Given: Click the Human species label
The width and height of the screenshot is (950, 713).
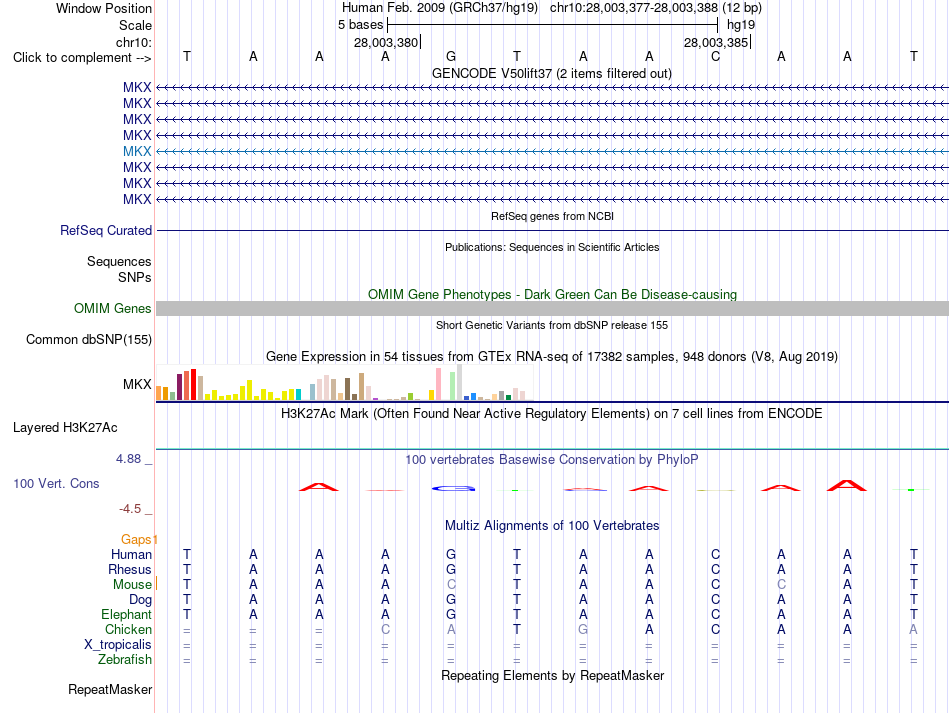Looking at the screenshot, I should [x=131, y=554].
